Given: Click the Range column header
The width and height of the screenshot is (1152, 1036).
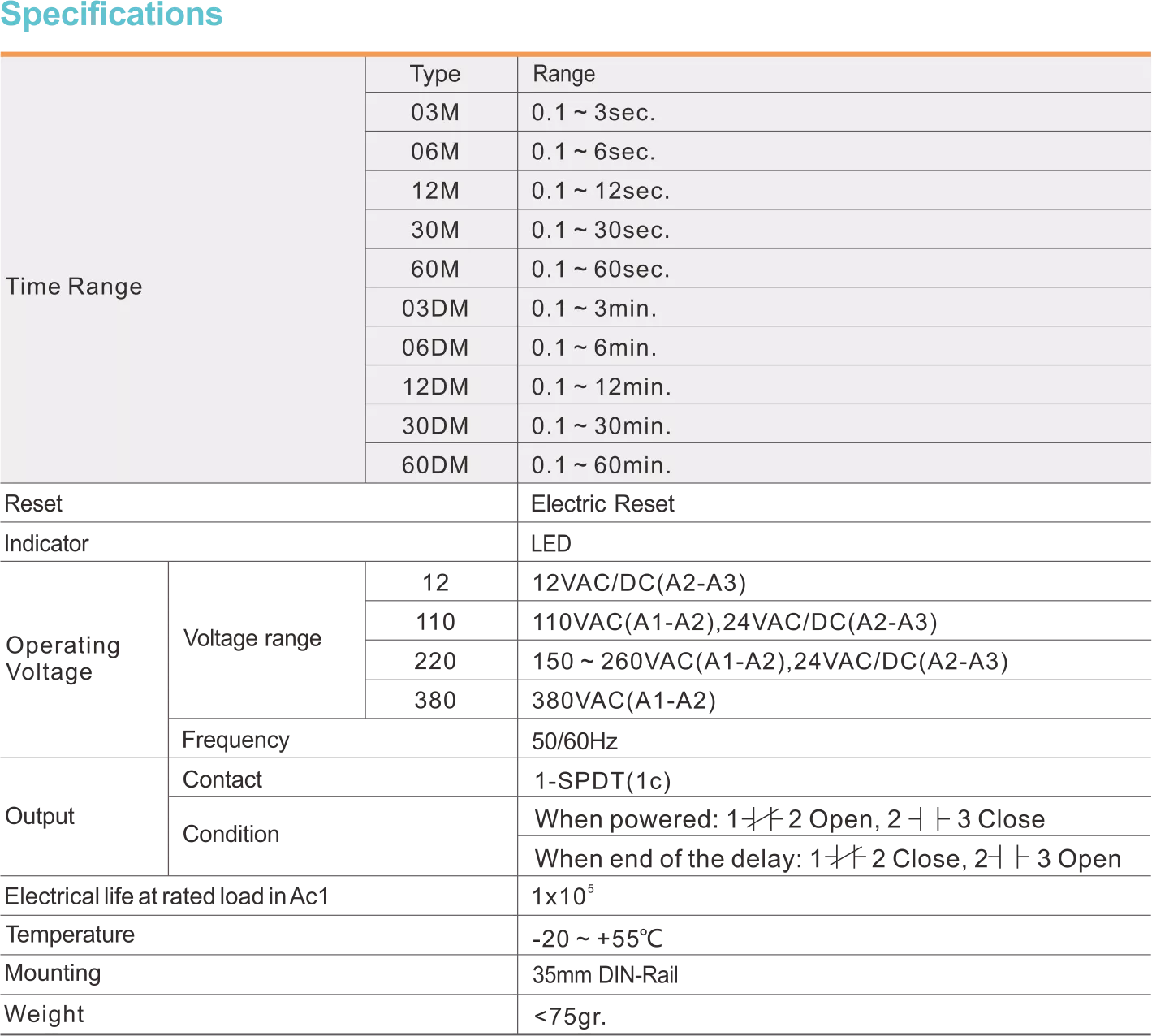Looking at the screenshot, I should click(x=563, y=74).
